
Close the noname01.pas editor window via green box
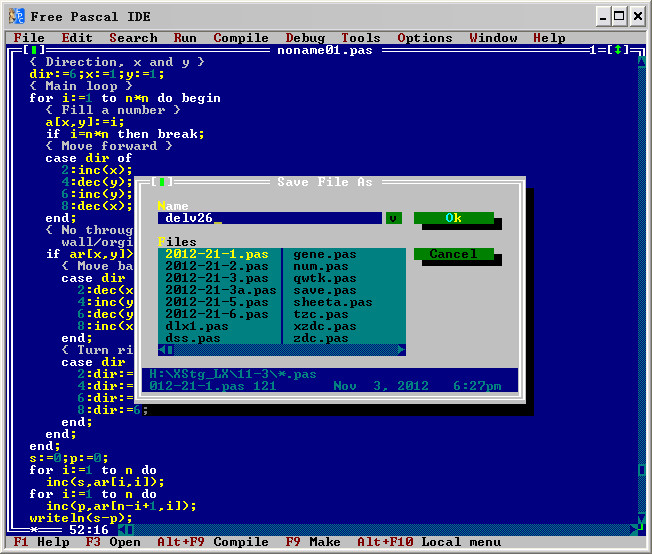tap(34, 50)
